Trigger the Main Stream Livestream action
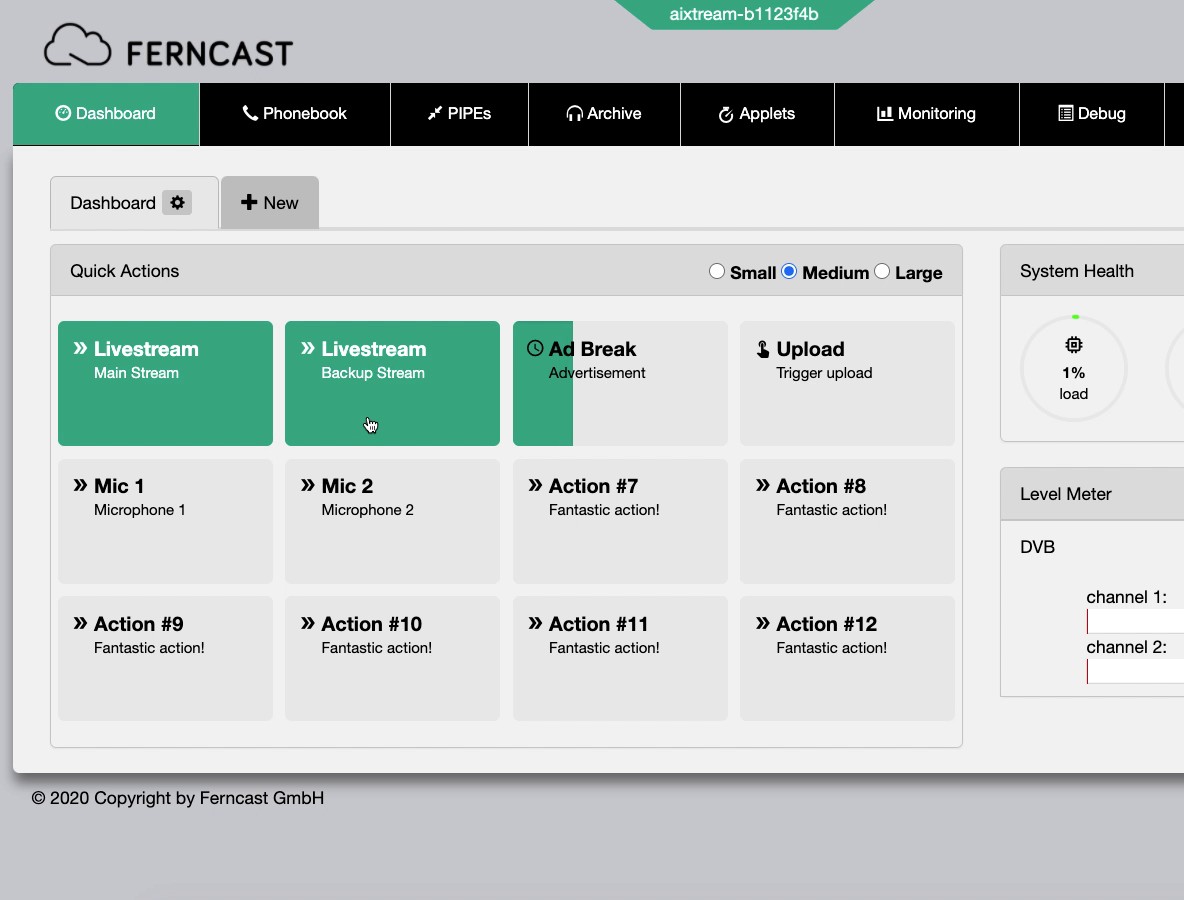 coord(165,383)
